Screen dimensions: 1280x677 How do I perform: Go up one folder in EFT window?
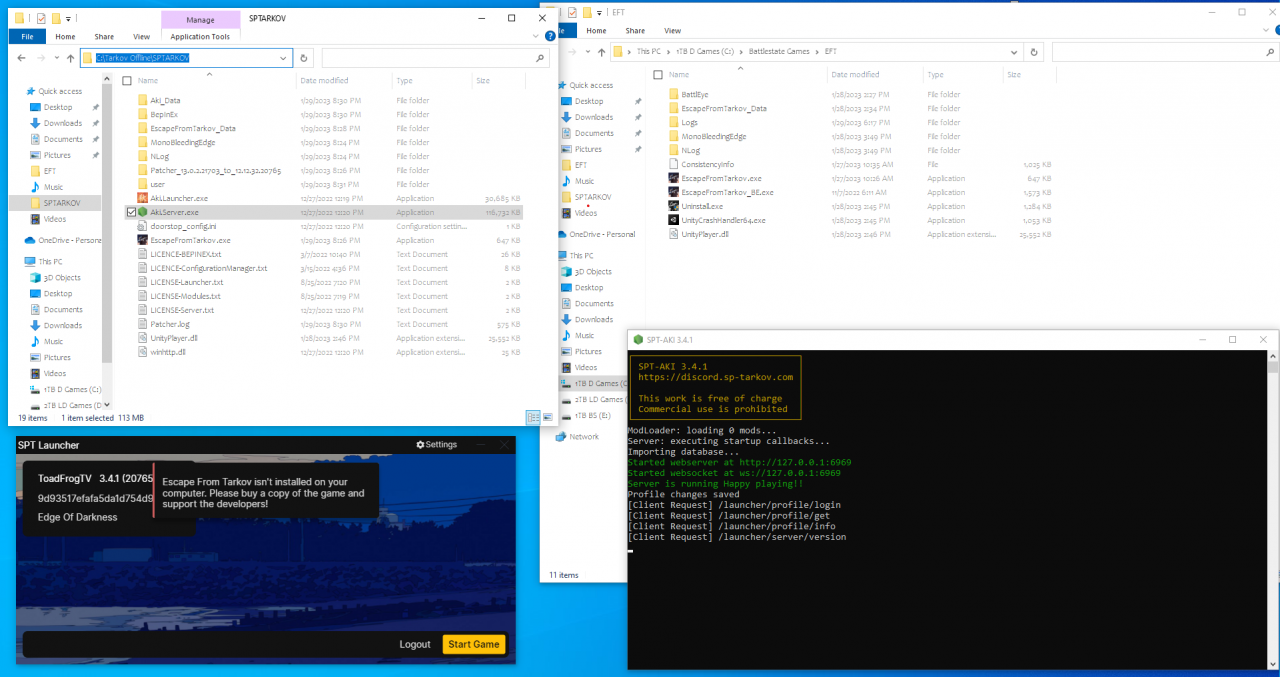click(x=600, y=51)
